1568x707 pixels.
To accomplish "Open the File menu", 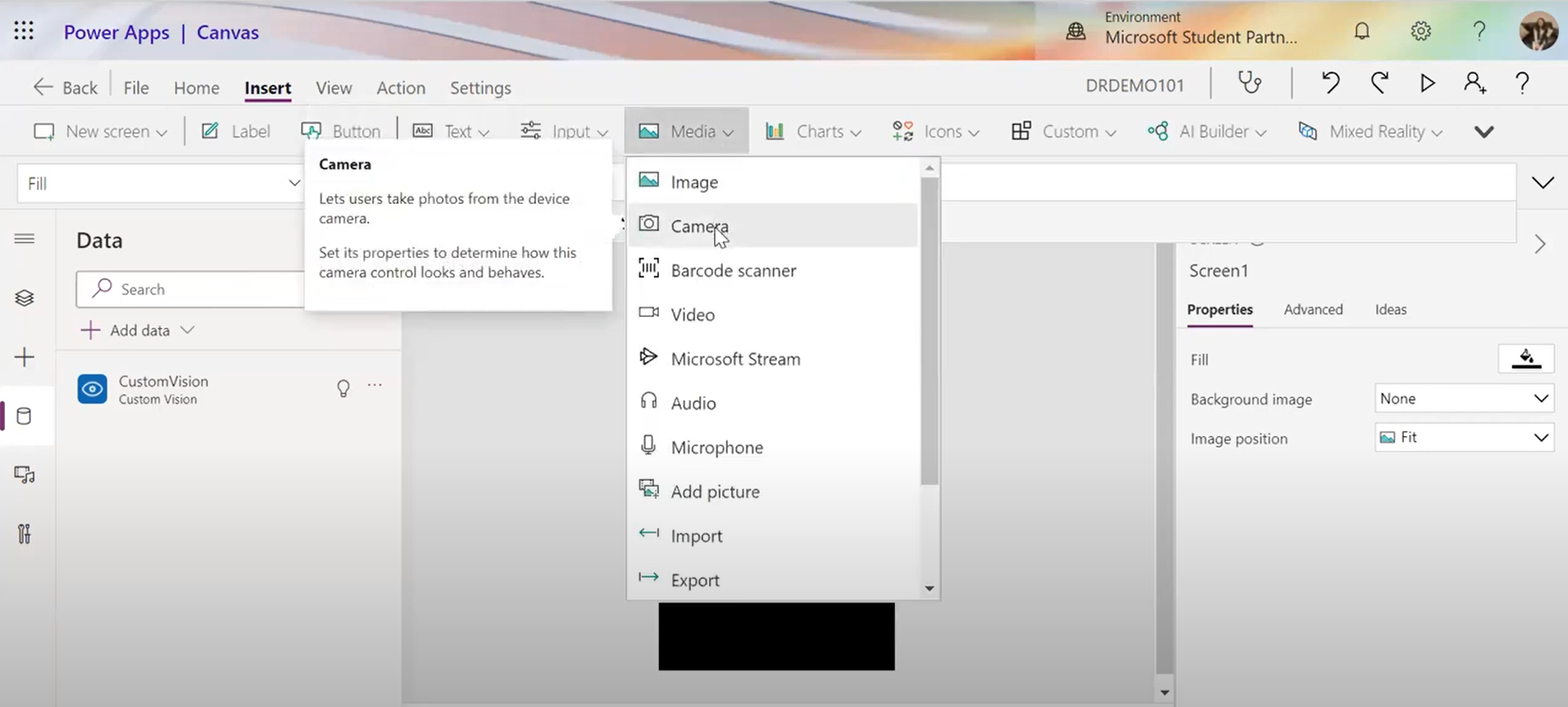I will (136, 88).
